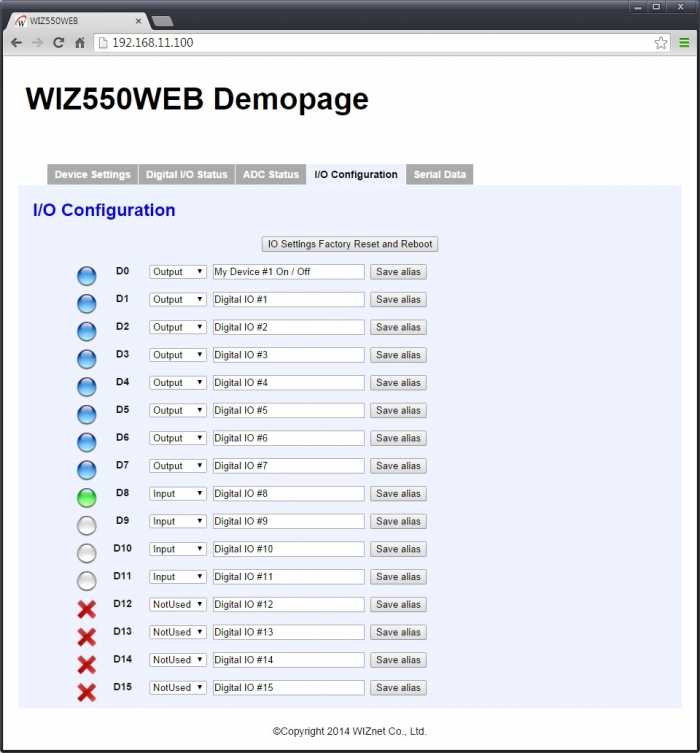Open the Chrome hamburger menu
This screenshot has width=700, height=753.
point(684,43)
